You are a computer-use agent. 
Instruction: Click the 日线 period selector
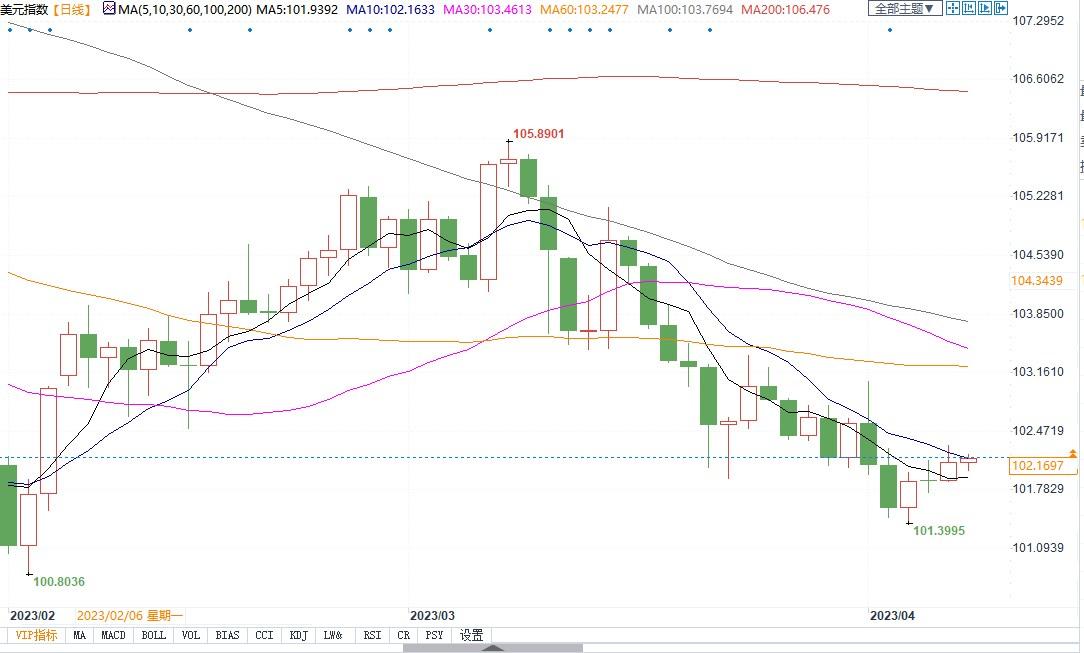[72, 9]
